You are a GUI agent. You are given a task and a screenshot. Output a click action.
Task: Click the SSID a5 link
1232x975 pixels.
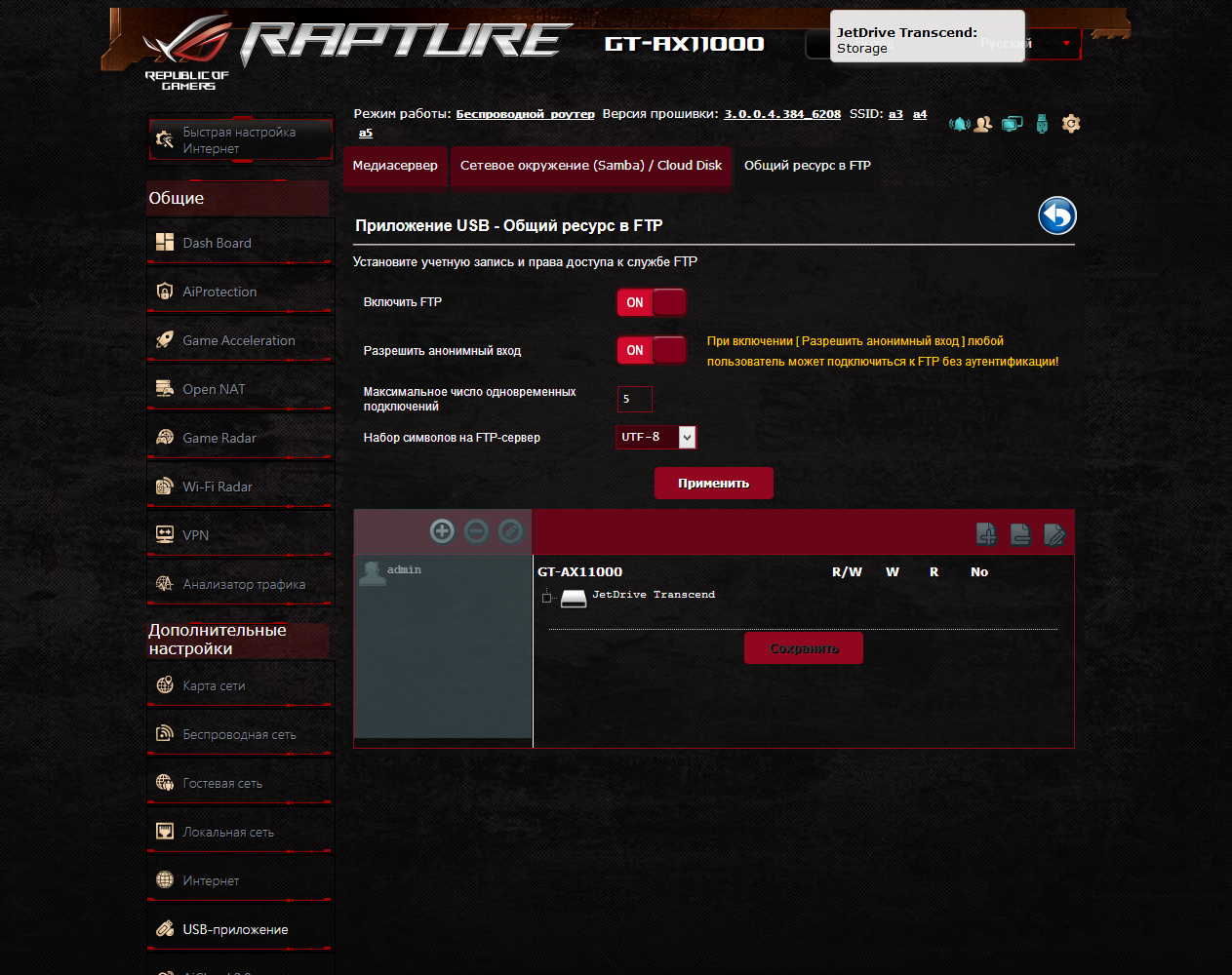pyautogui.click(x=366, y=133)
